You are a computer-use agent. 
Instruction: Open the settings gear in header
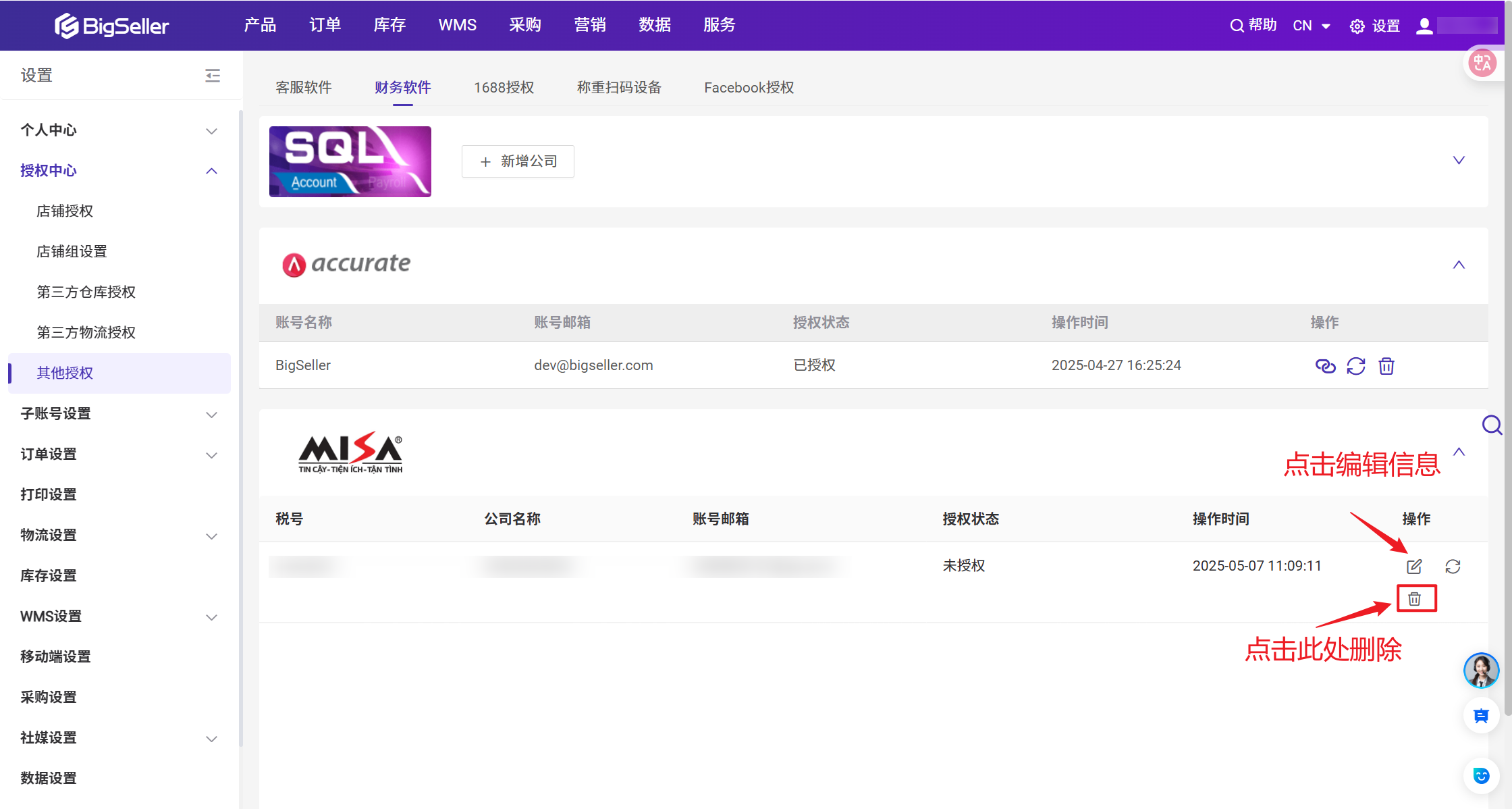(x=1357, y=26)
